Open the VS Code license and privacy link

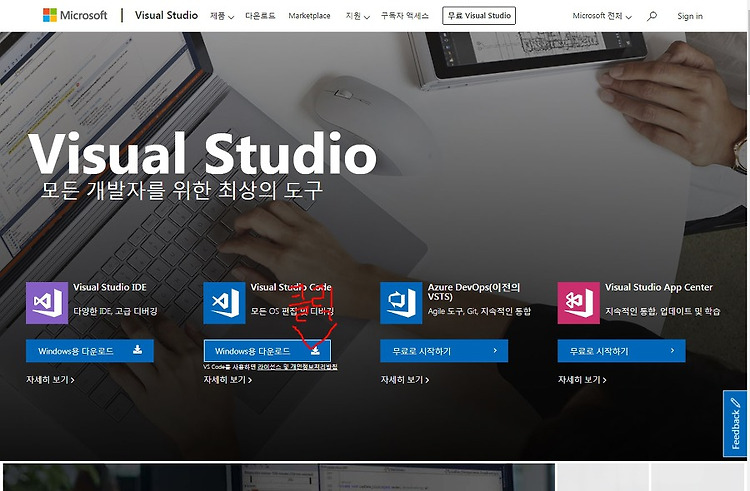pyautogui.click(x=297, y=367)
